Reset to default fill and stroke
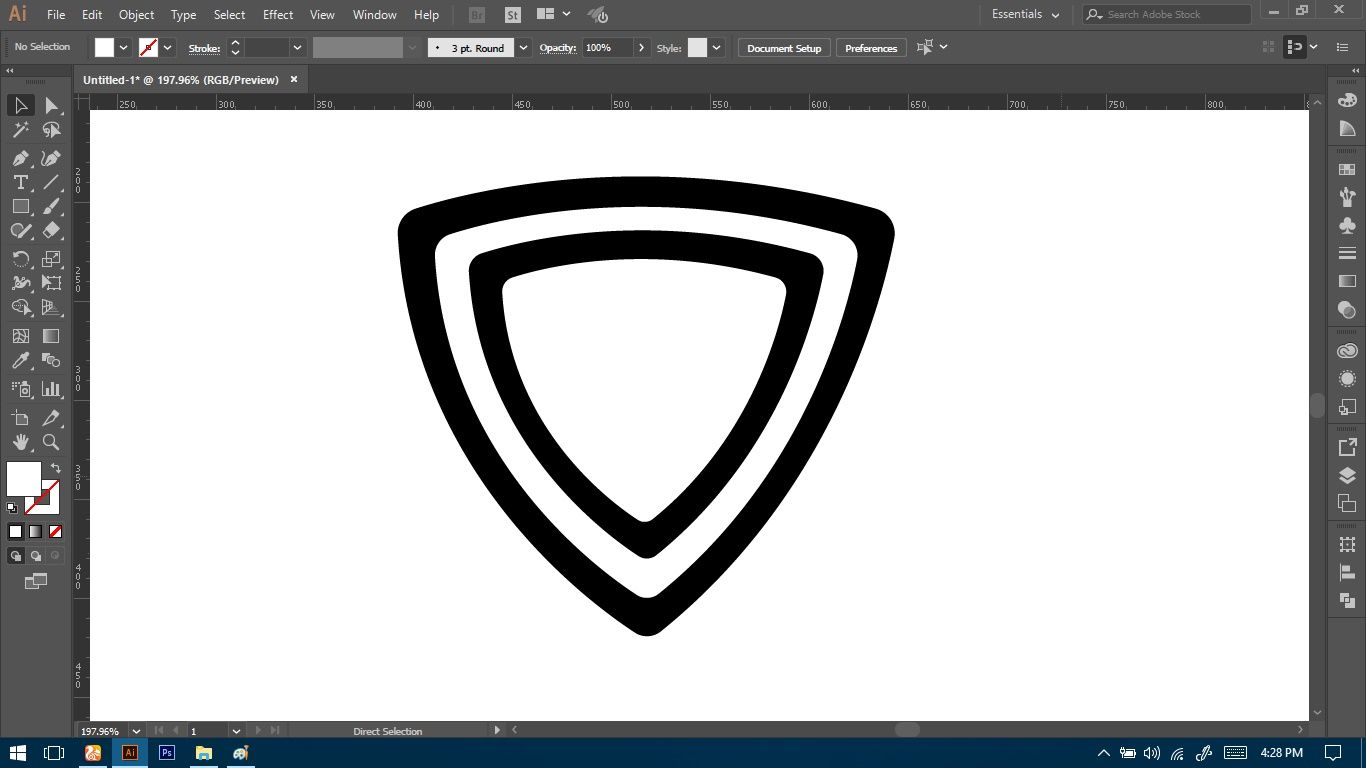The image size is (1366, 768). point(12,508)
